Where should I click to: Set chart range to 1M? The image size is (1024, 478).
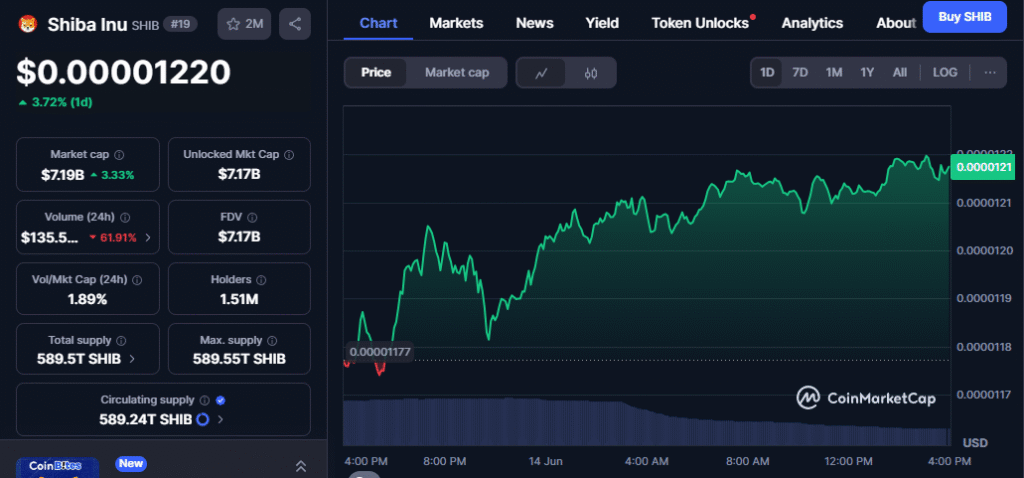[x=833, y=72]
